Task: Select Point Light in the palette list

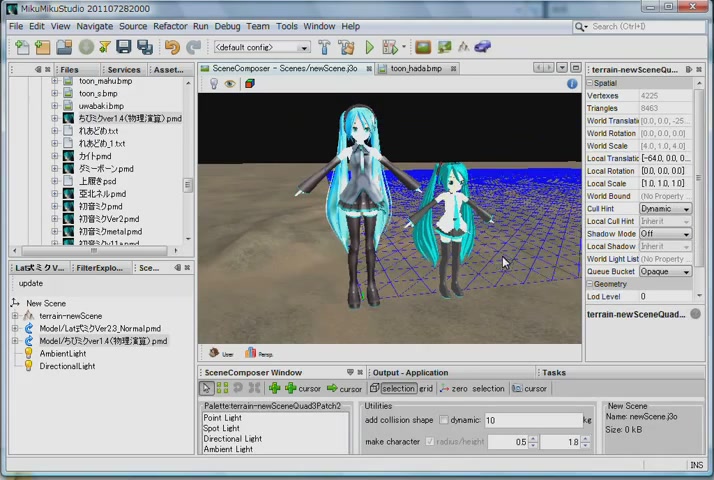Action: (x=223, y=418)
